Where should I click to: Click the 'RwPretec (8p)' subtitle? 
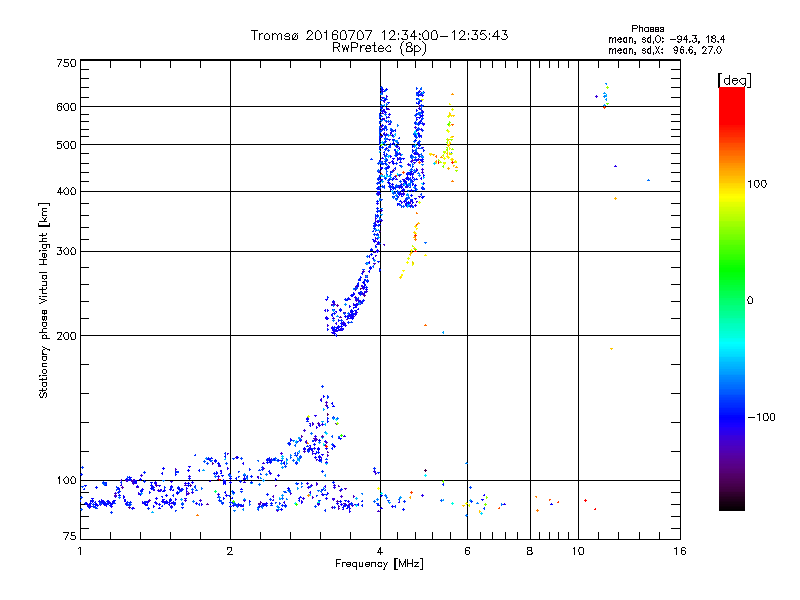379,48
